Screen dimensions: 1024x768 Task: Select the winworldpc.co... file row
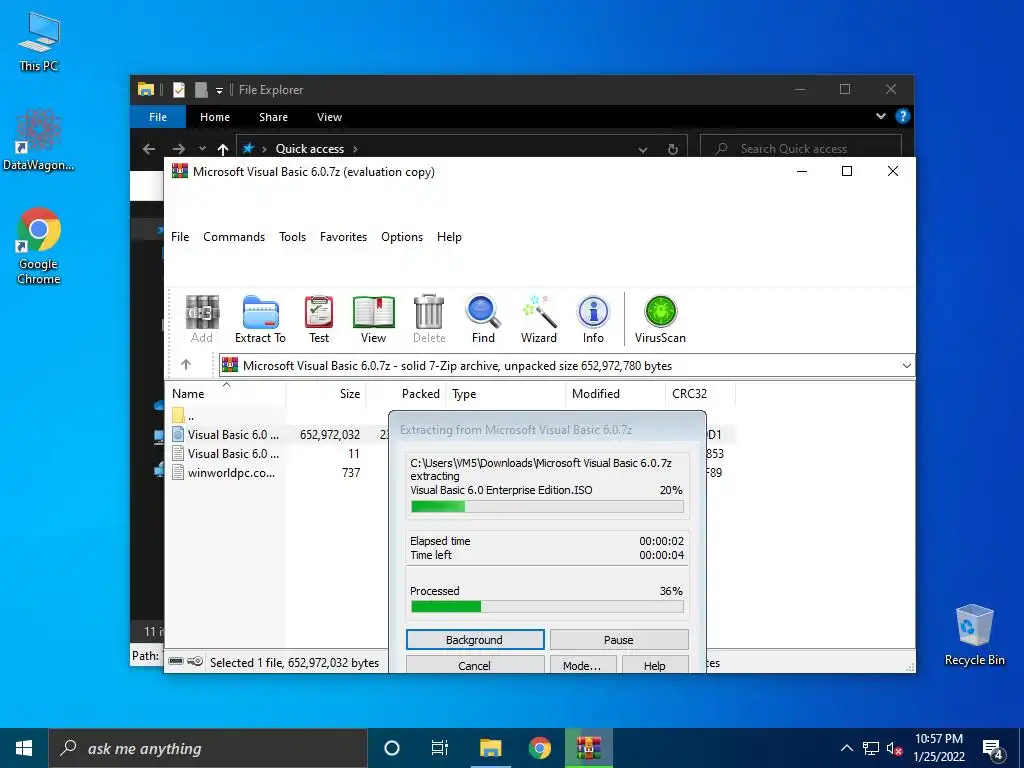[225, 473]
